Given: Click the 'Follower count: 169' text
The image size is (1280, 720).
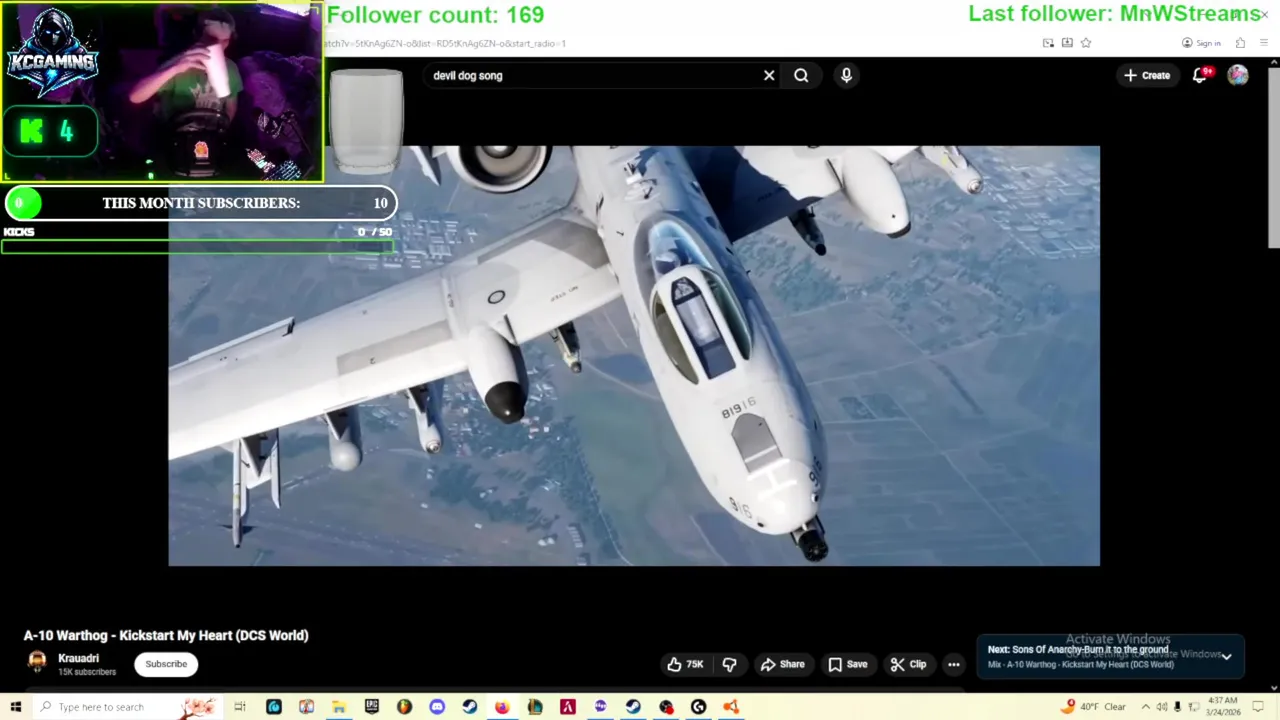Looking at the screenshot, I should point(435,15).
